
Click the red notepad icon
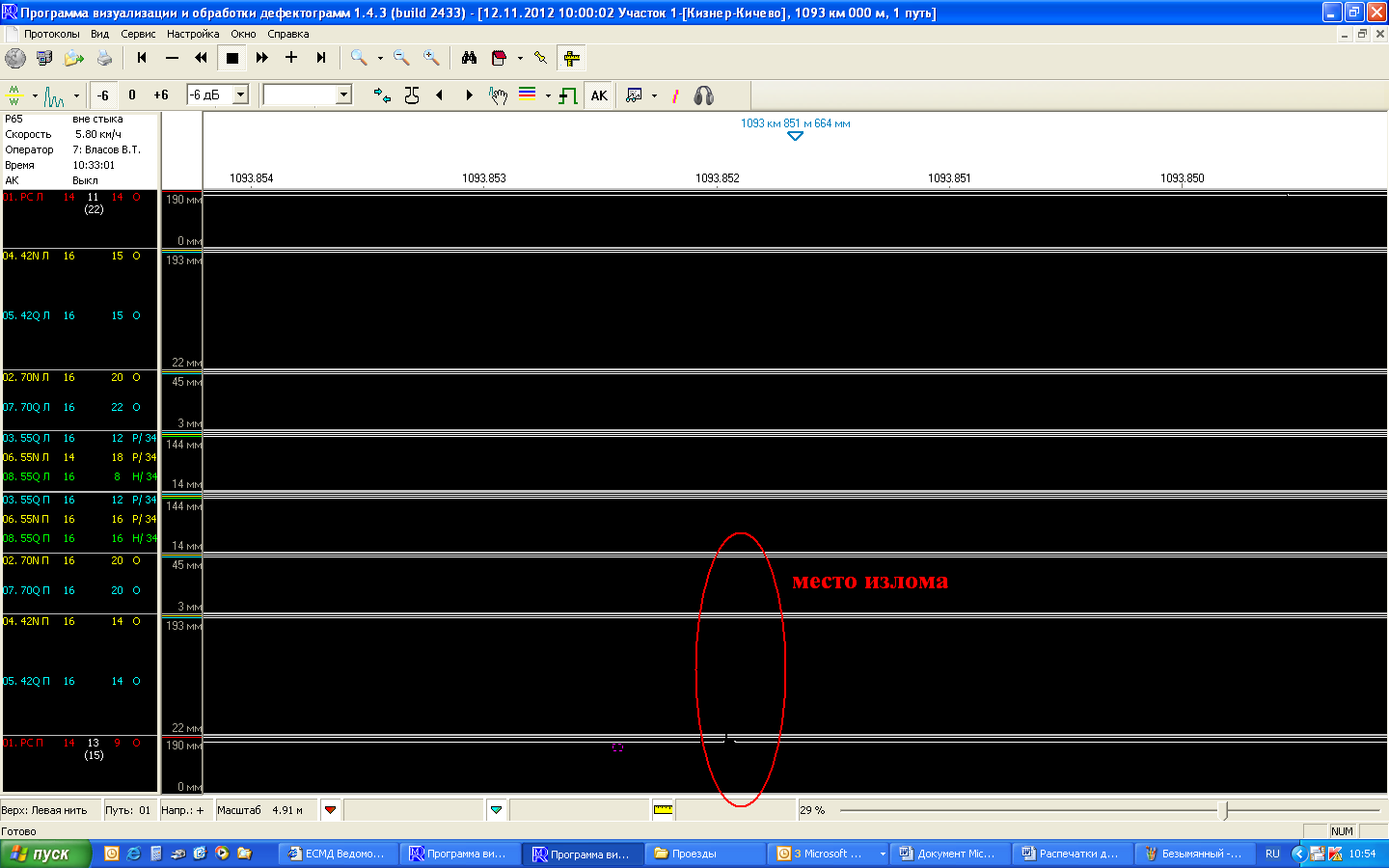[499, 58]
